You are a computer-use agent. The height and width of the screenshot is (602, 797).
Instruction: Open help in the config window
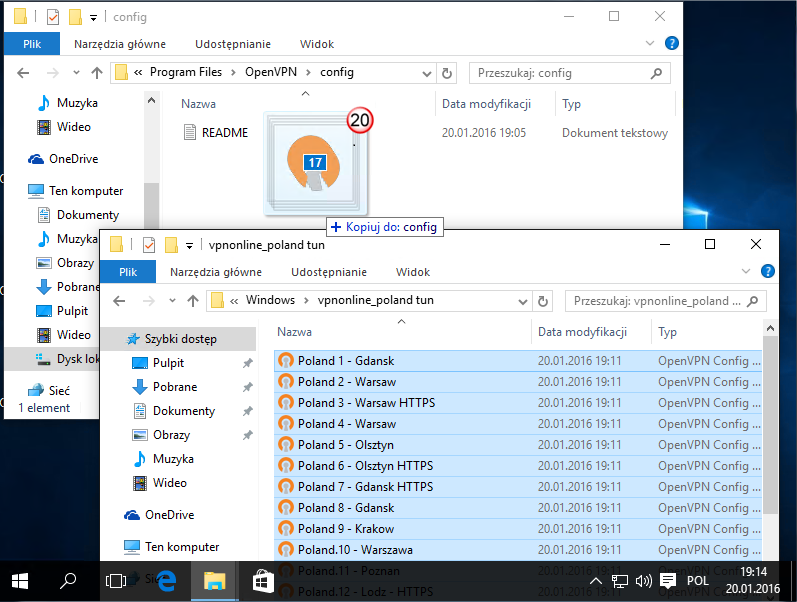671,43
